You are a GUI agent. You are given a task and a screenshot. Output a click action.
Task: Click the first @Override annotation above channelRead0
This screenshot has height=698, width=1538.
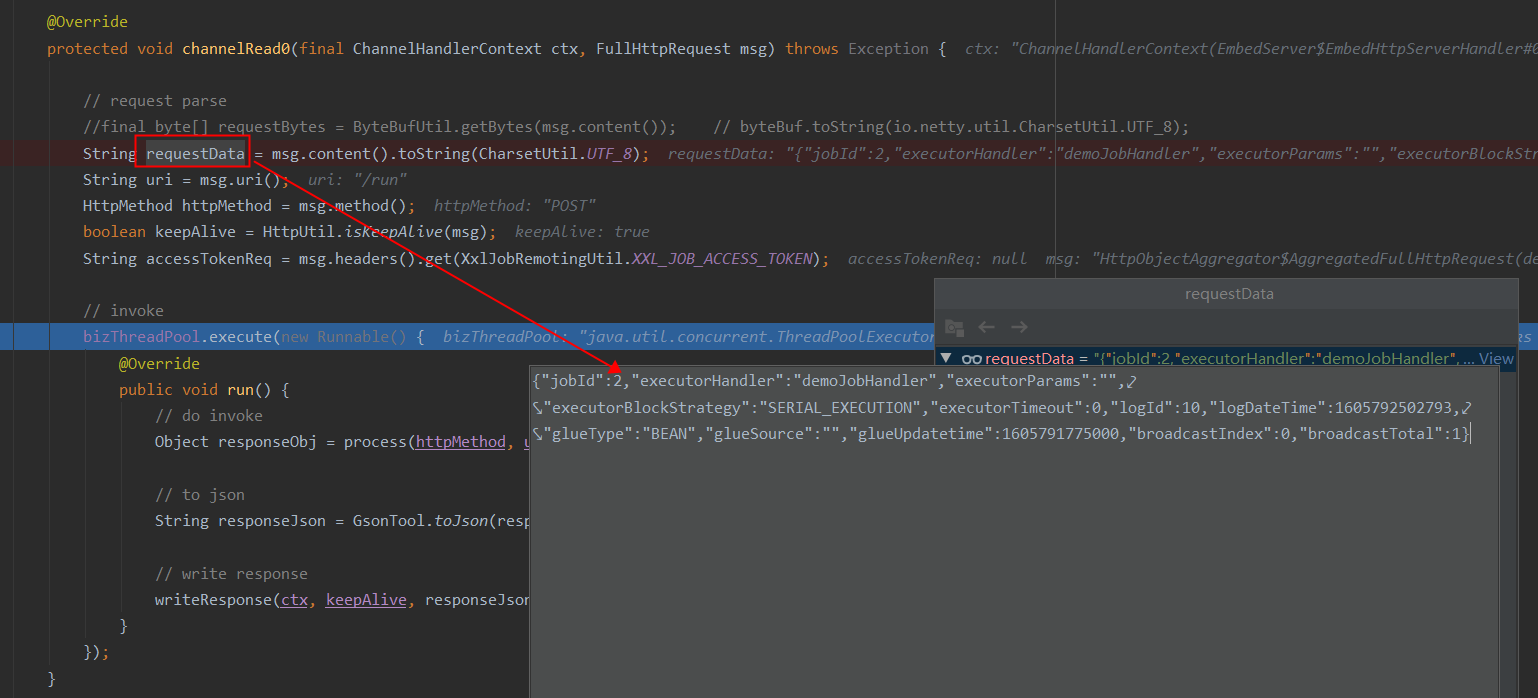[x=87, y=22]
